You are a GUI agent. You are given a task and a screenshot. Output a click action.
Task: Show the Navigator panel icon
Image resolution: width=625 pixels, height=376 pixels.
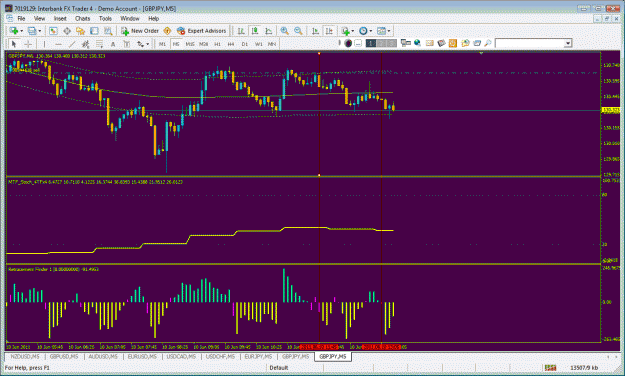[81, 31]
